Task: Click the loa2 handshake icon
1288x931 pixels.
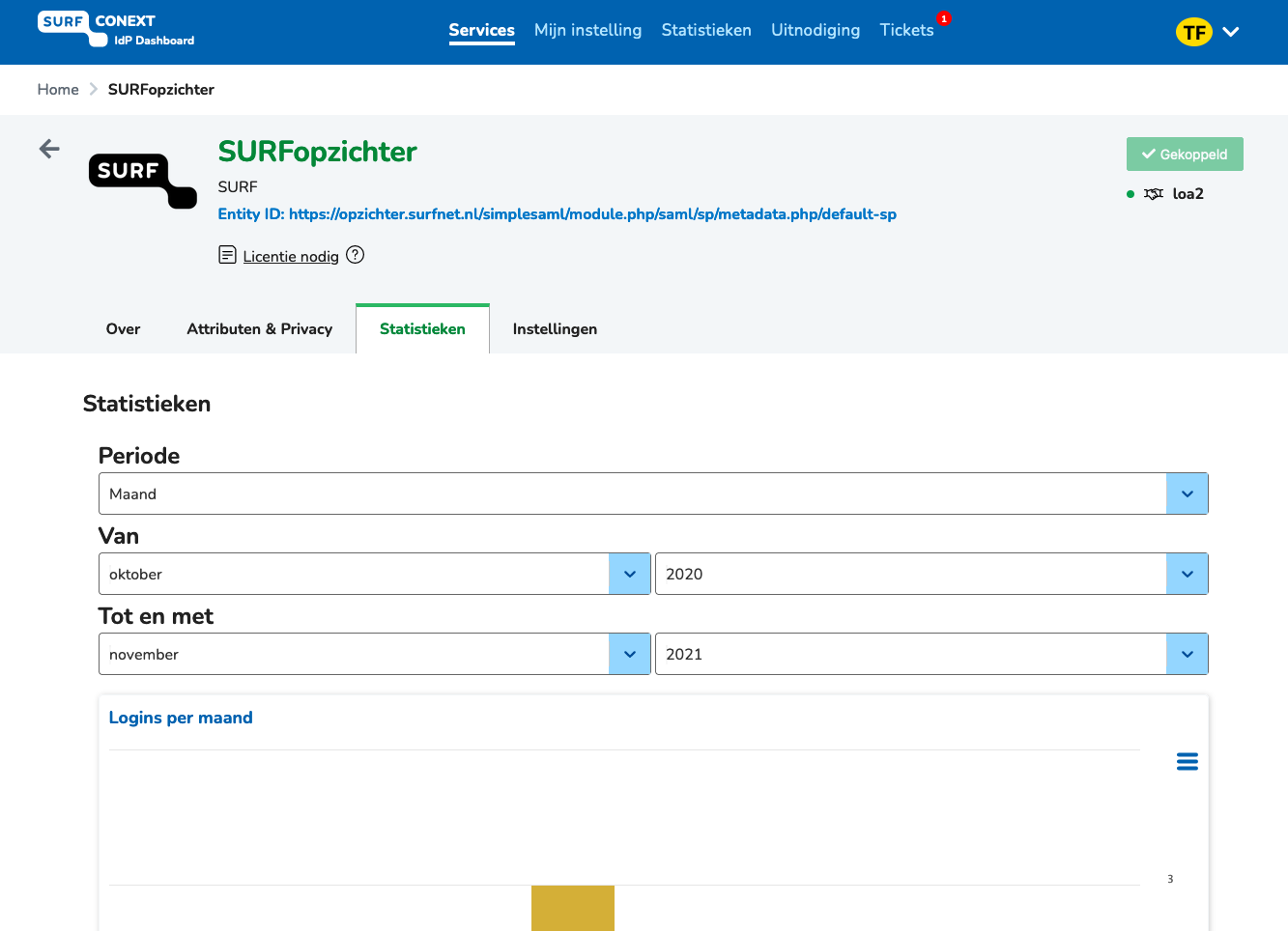Action: click(1154, 194)
